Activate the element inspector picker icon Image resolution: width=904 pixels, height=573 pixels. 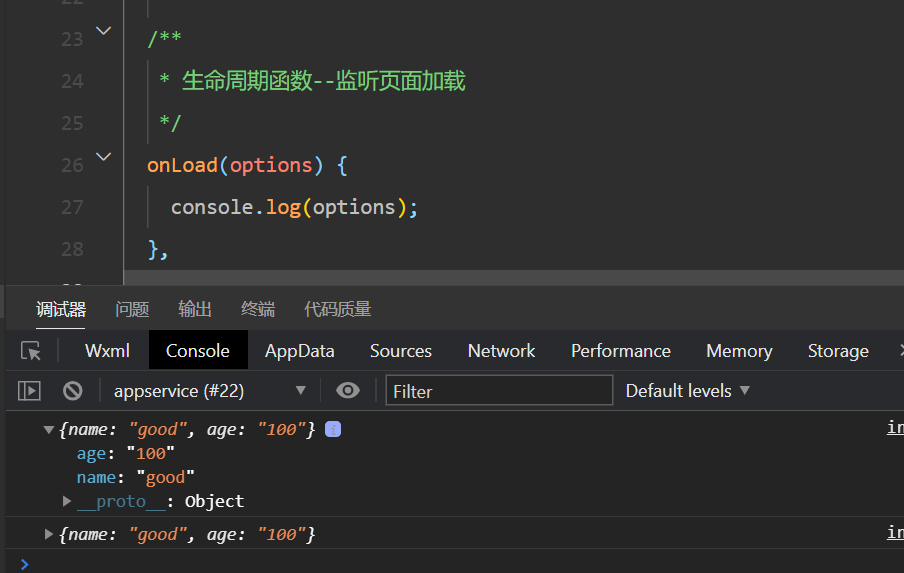(x=31, y=350)
